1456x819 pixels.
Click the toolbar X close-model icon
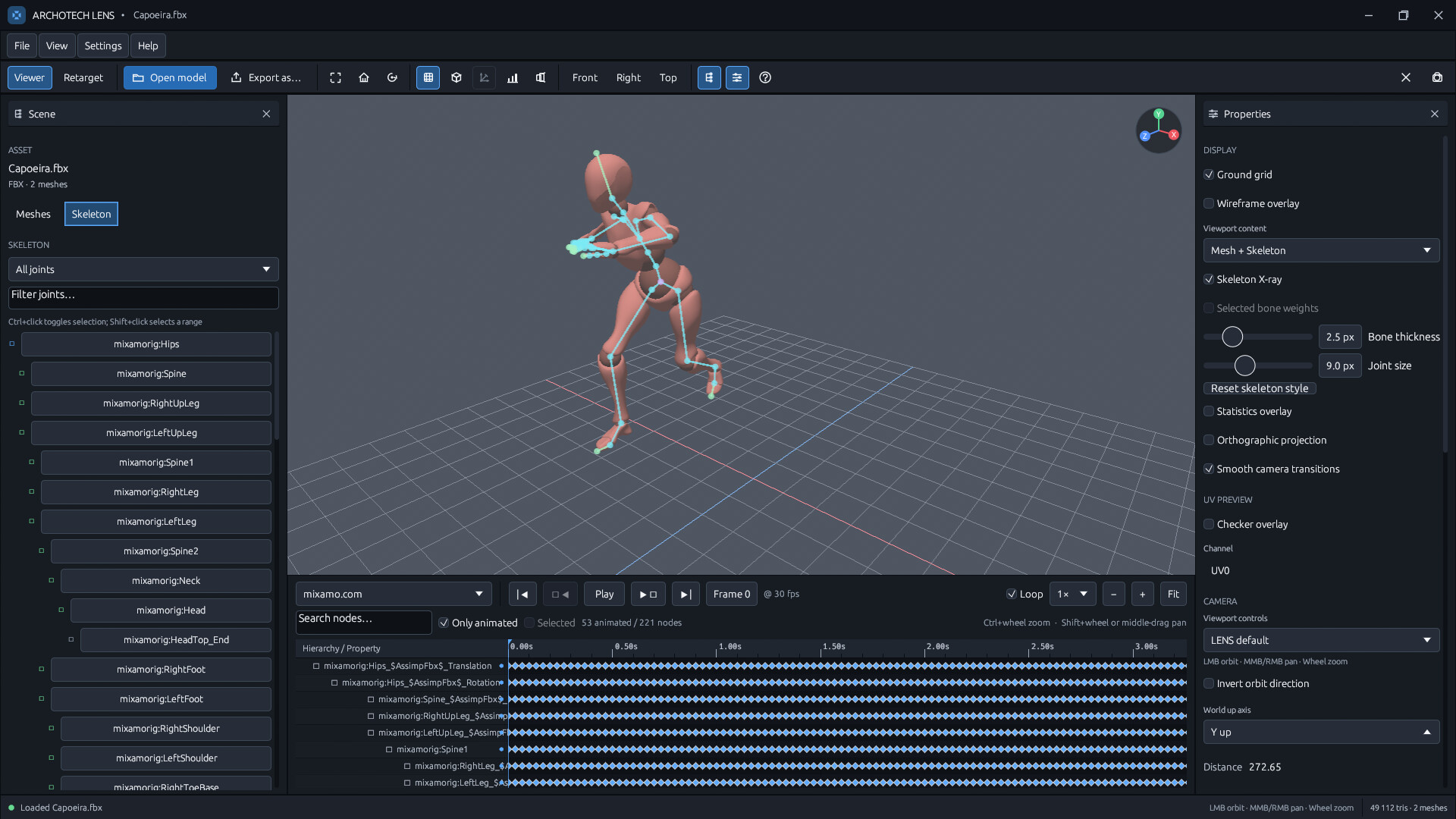tap(1406, 77)
